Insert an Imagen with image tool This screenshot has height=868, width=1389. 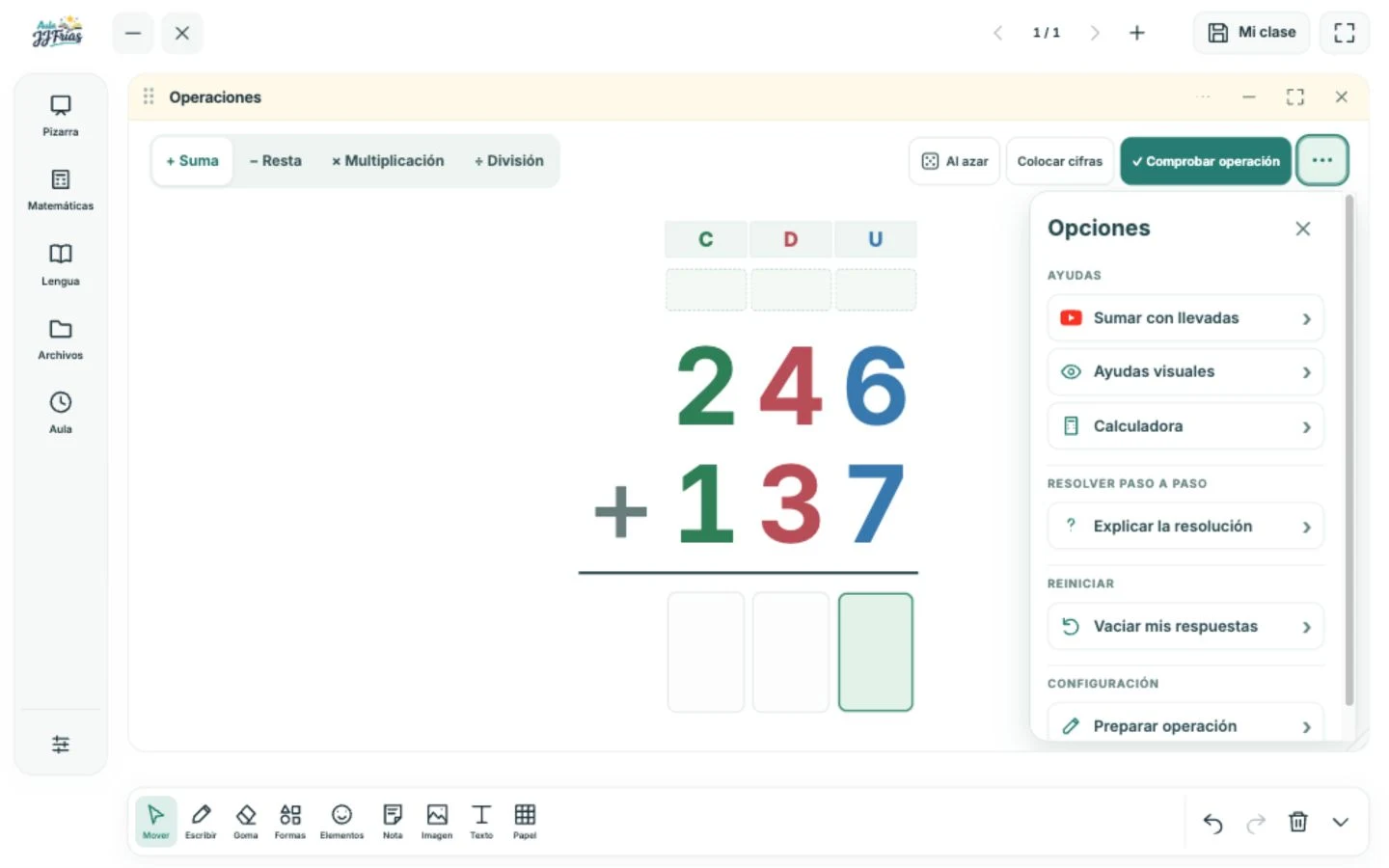[x=437, y=821]
